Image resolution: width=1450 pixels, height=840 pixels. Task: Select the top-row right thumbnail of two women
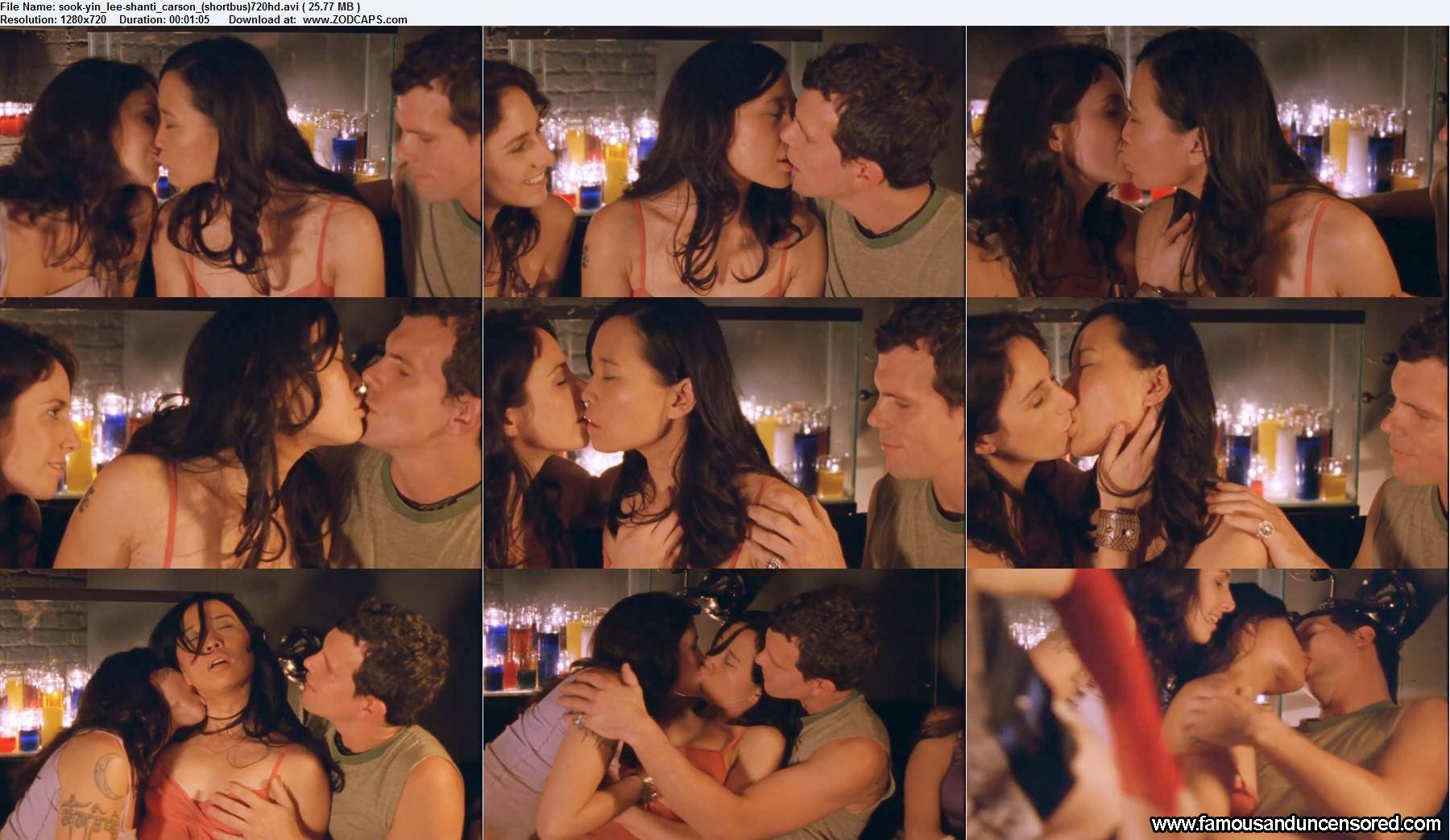click(x=1208, y=161)
